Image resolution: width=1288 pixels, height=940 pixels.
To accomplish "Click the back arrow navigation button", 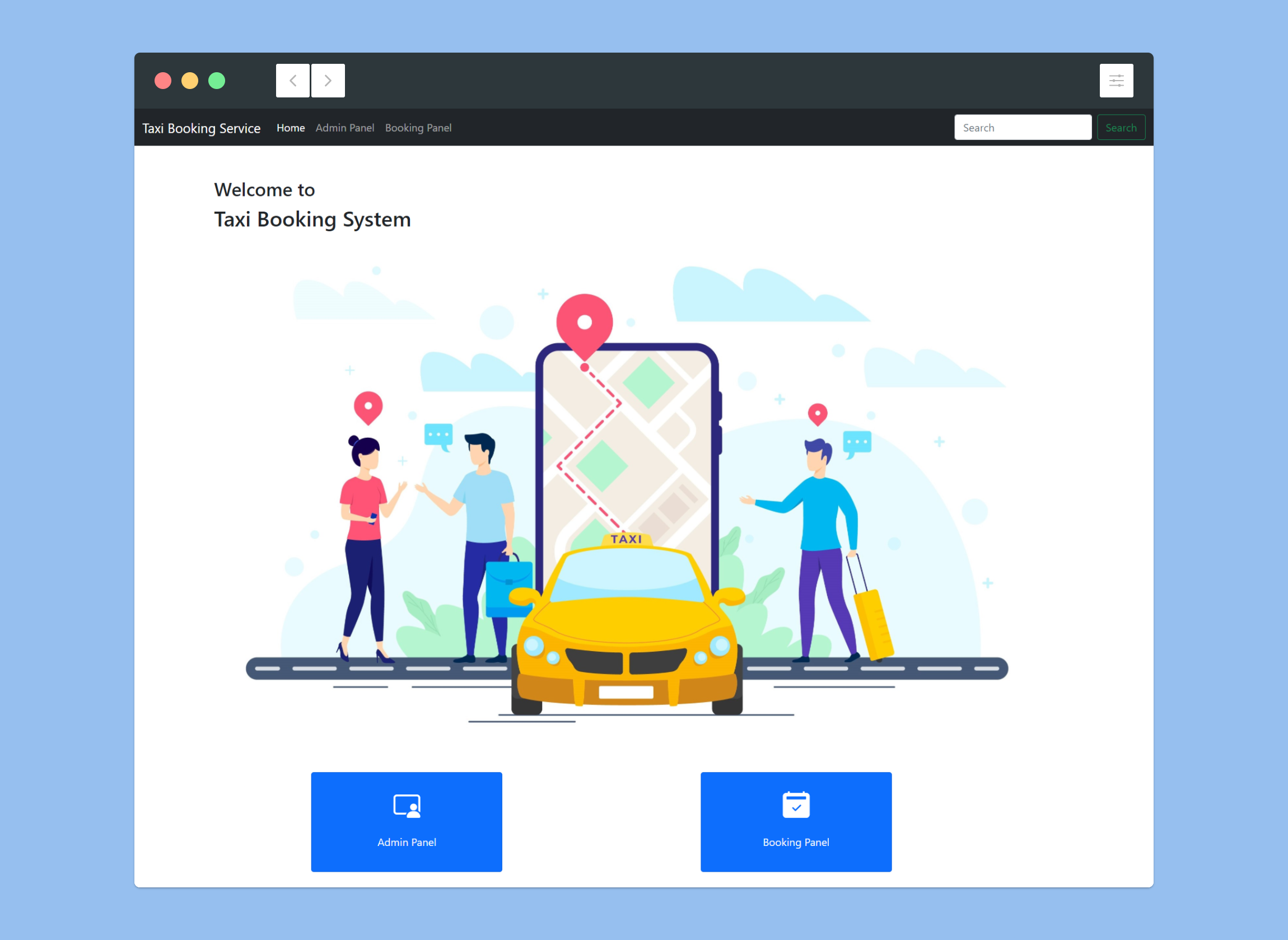I will [292, 81].
